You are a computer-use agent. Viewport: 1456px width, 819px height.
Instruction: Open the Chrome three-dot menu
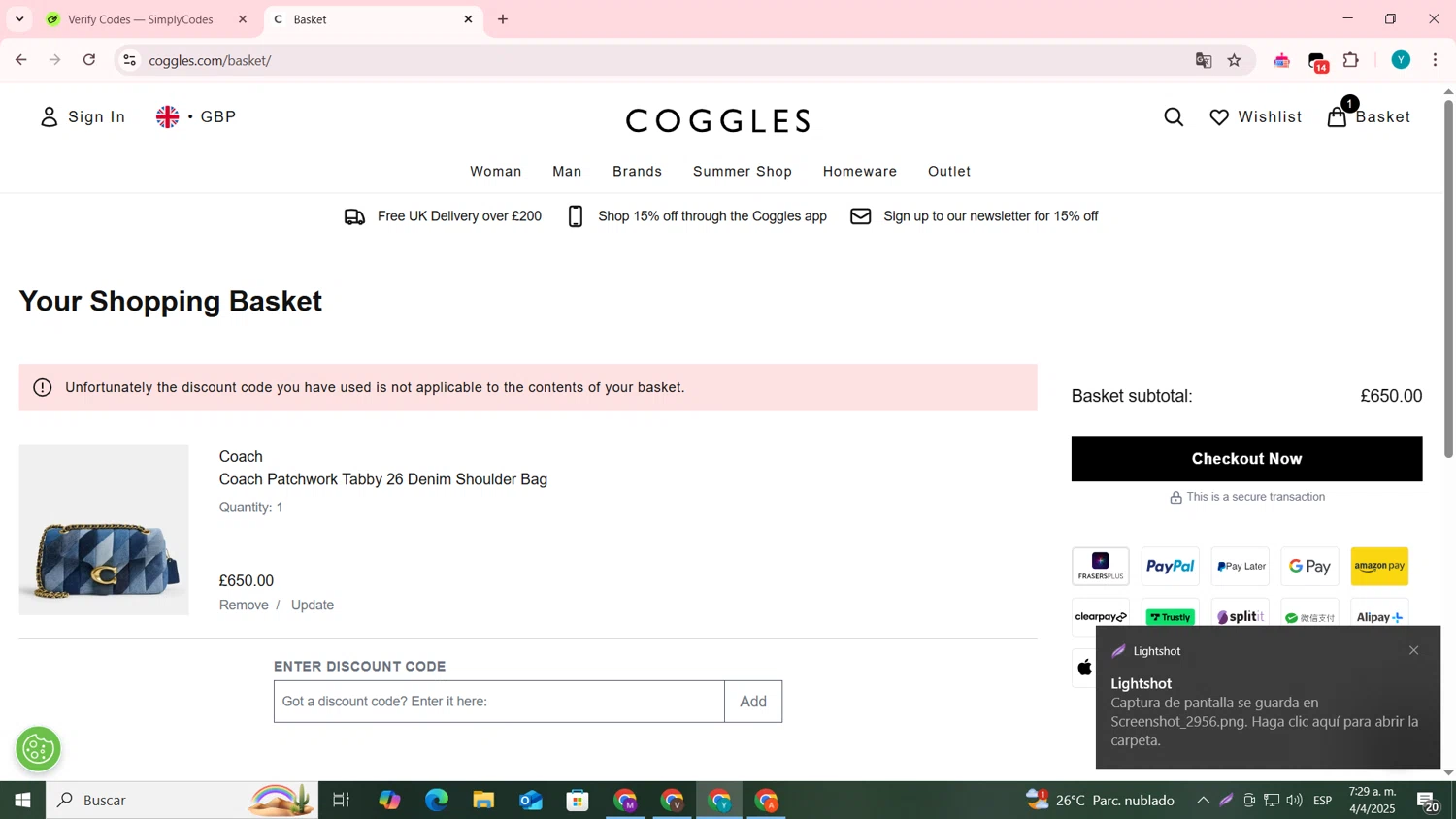tap(1436, 60)
